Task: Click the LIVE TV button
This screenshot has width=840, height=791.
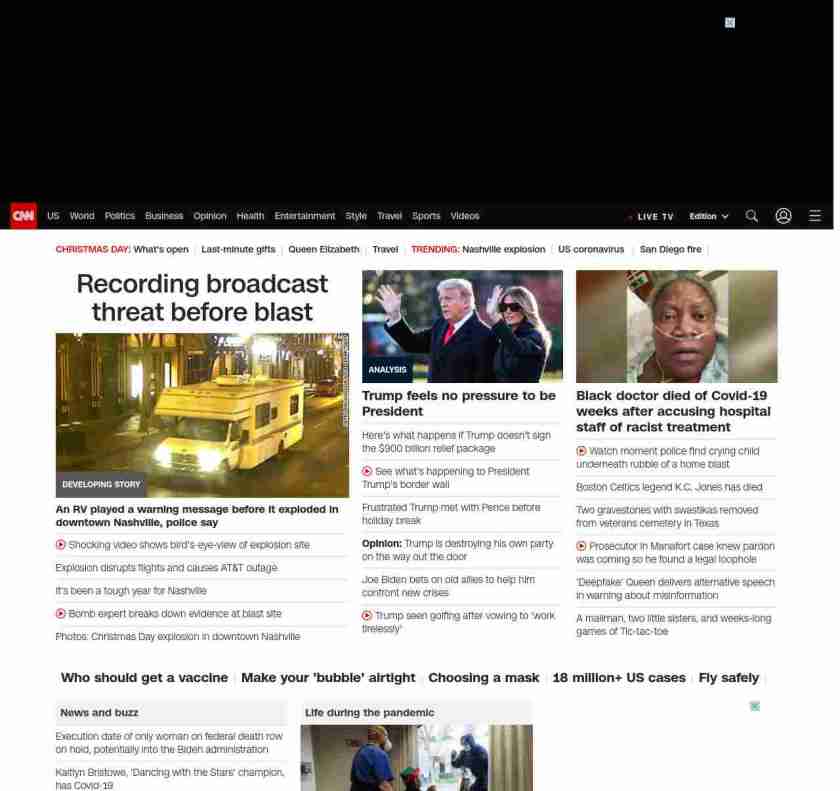Action: coord(651,216)
